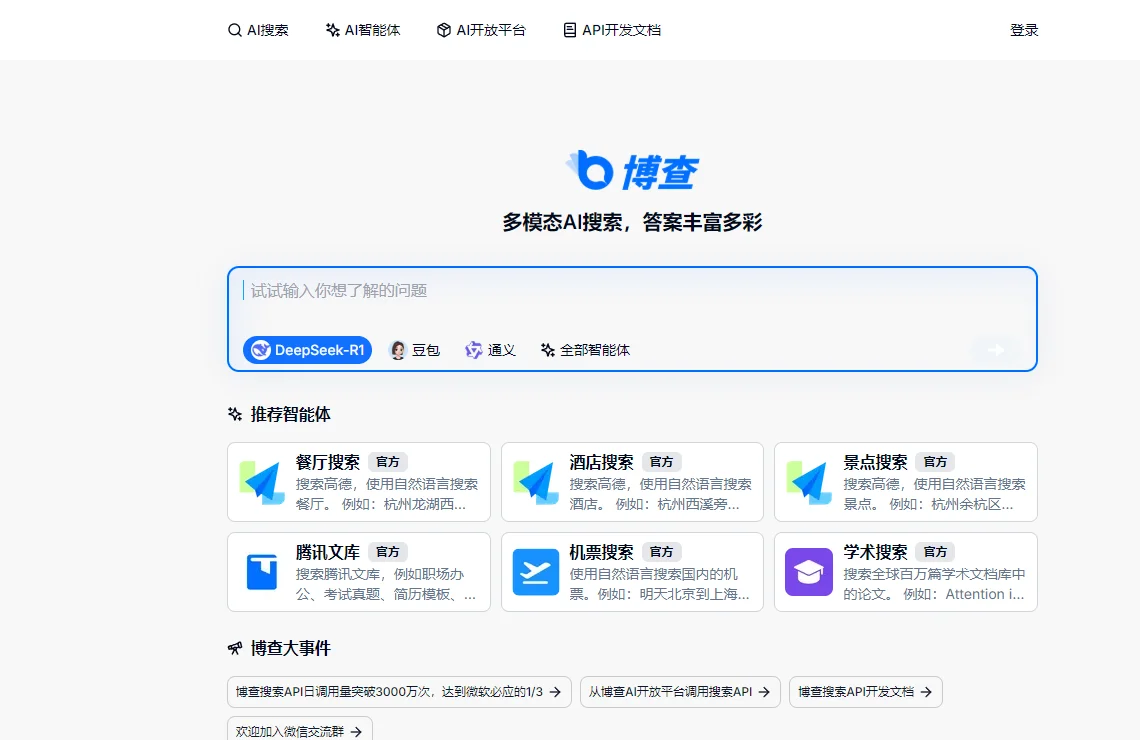Click the arrow on 欢迎加入微信交流群 chip

point(356,731)
